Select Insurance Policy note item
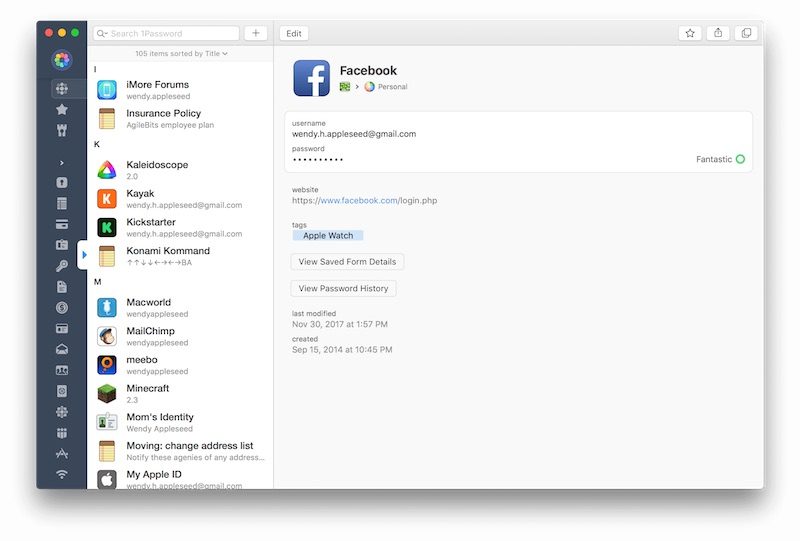This screenshot has height=541, width=800. click(181, 118)
